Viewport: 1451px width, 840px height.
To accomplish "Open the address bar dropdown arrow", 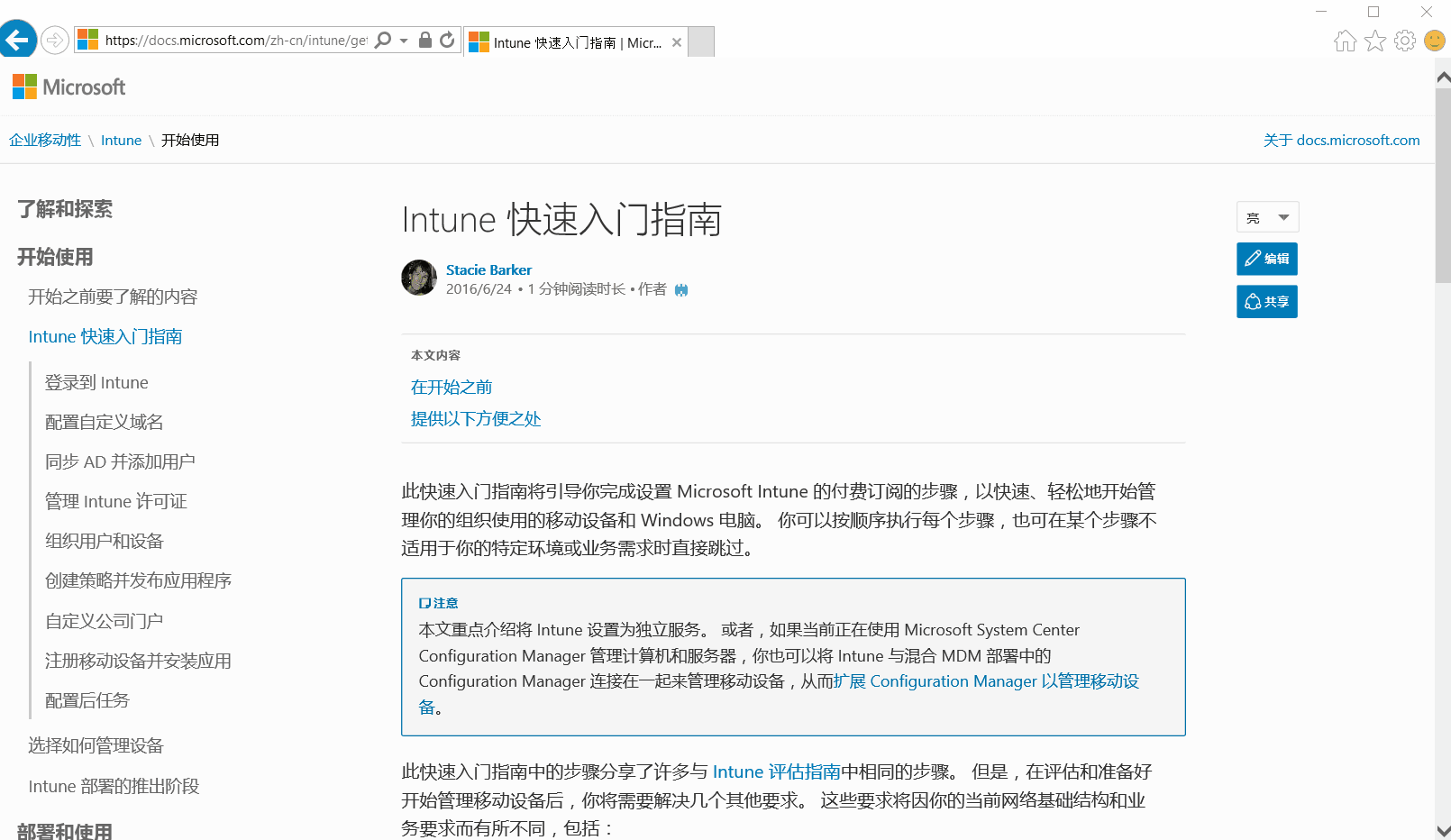I will [x=404, y=41].
